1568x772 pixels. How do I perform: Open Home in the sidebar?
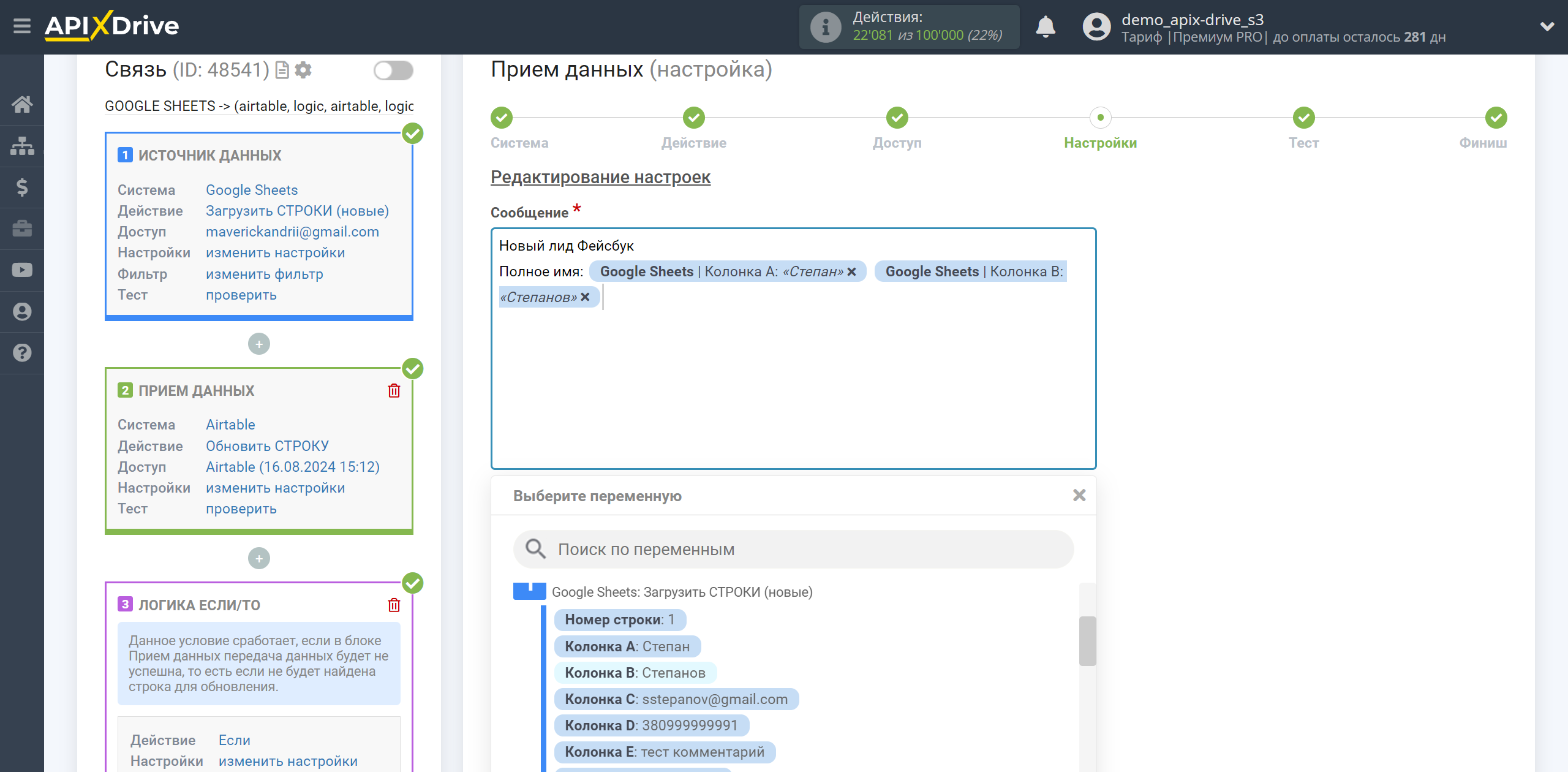22,104
